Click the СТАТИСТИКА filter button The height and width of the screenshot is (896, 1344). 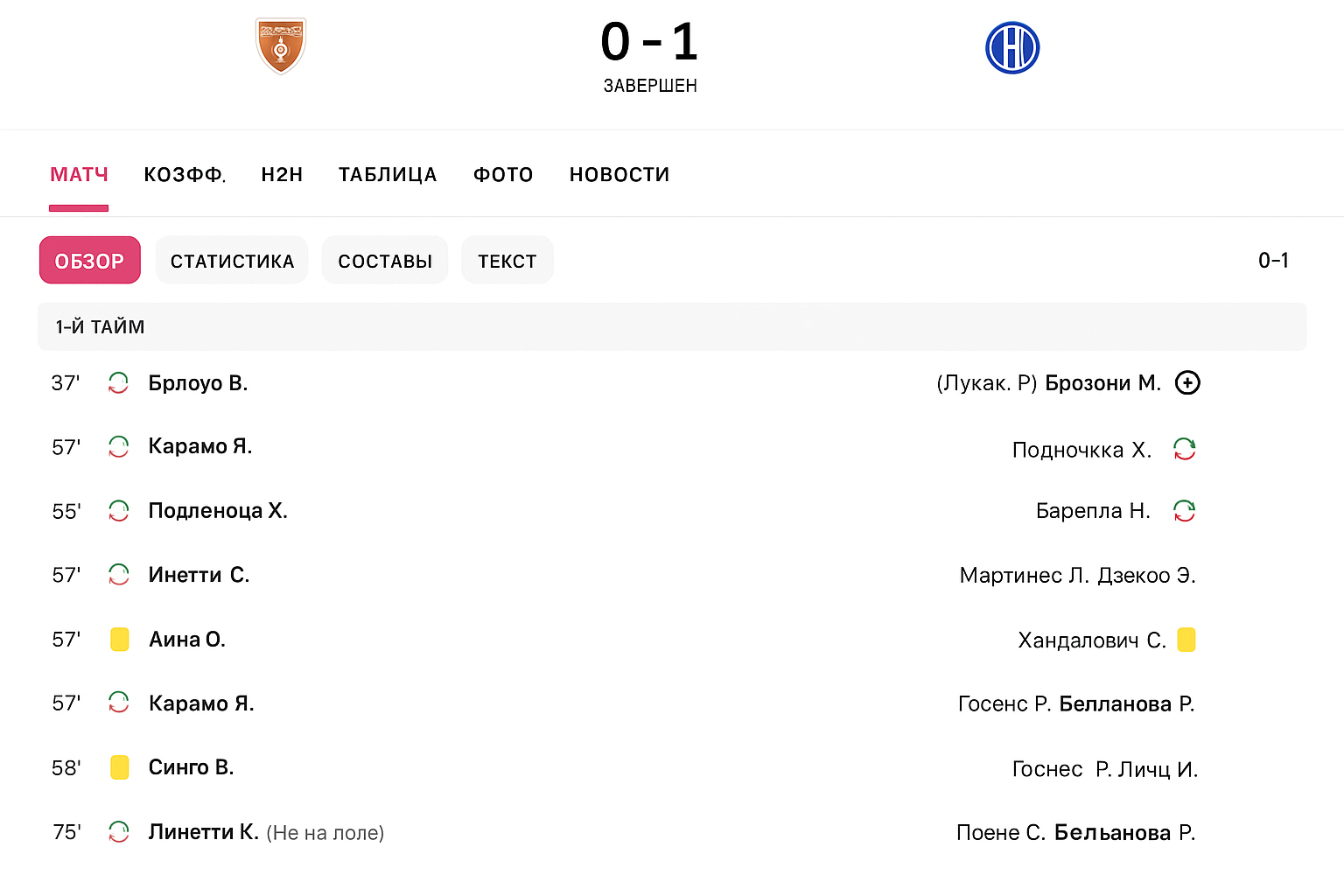(231, 260)
